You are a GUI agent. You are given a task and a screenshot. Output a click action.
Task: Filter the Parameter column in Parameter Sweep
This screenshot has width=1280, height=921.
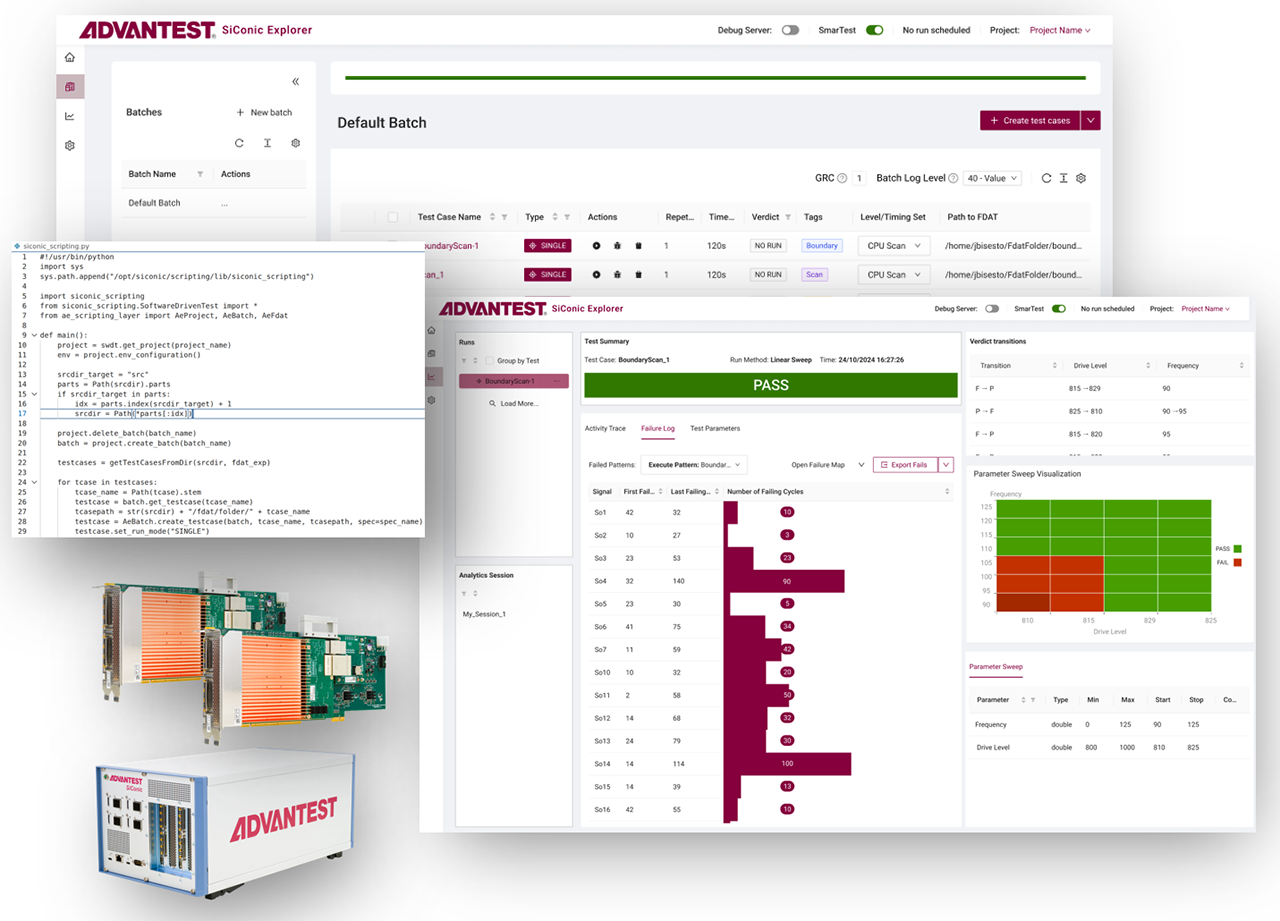1033,700
